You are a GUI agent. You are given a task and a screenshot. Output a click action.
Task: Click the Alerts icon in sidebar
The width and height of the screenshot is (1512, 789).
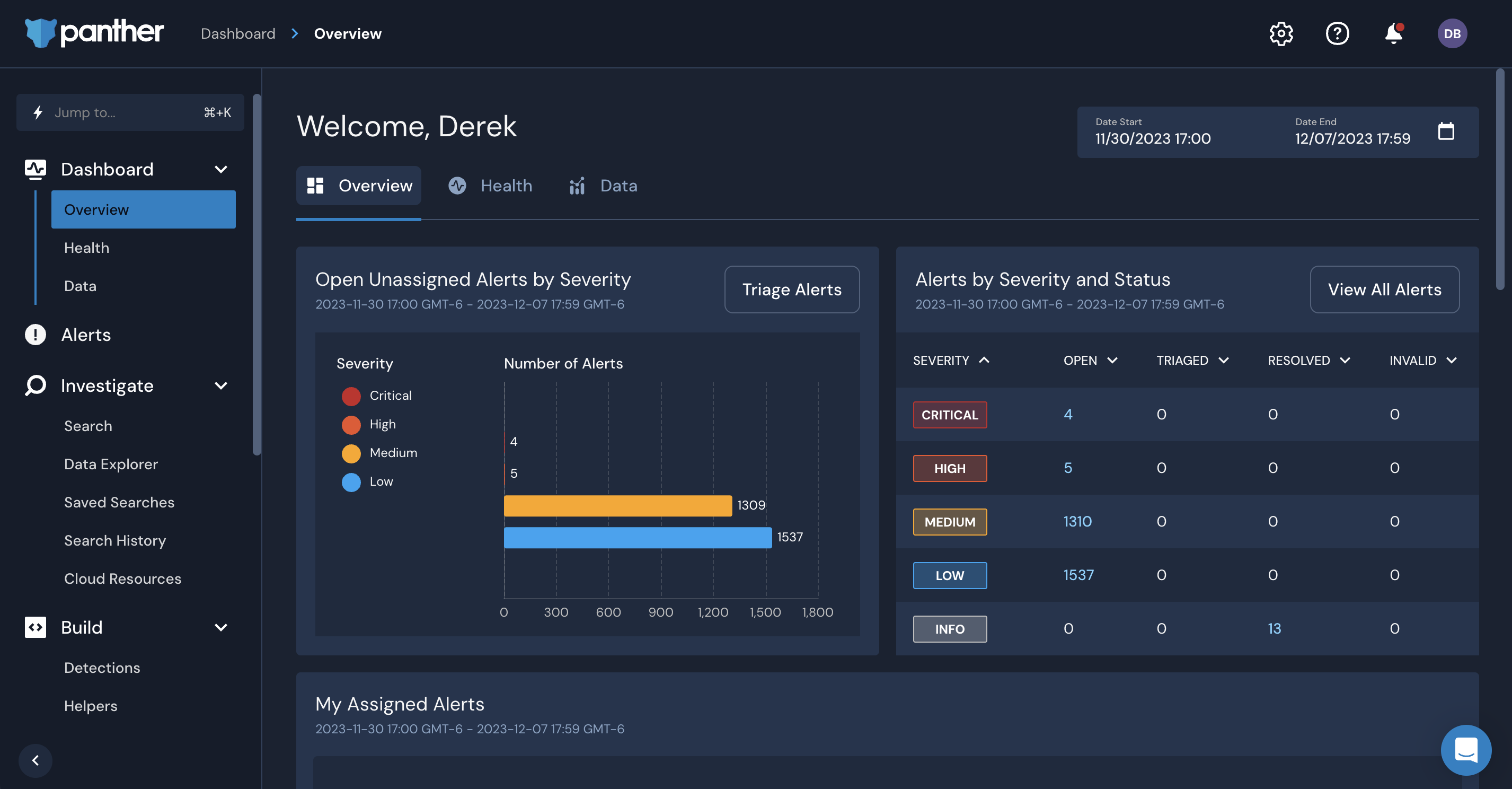[35, 335]
